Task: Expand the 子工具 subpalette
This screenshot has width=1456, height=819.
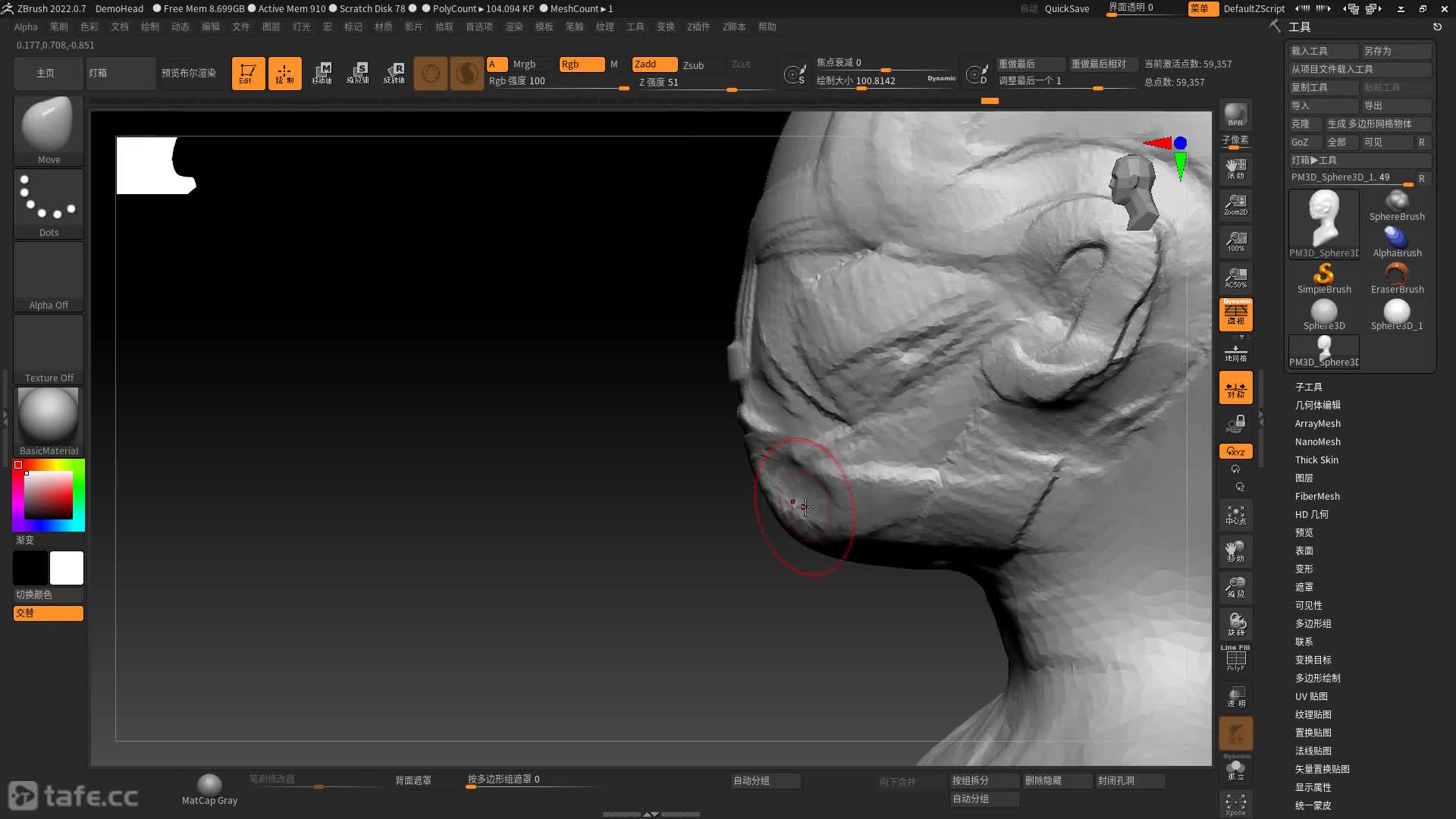Action: point(1308,387)
